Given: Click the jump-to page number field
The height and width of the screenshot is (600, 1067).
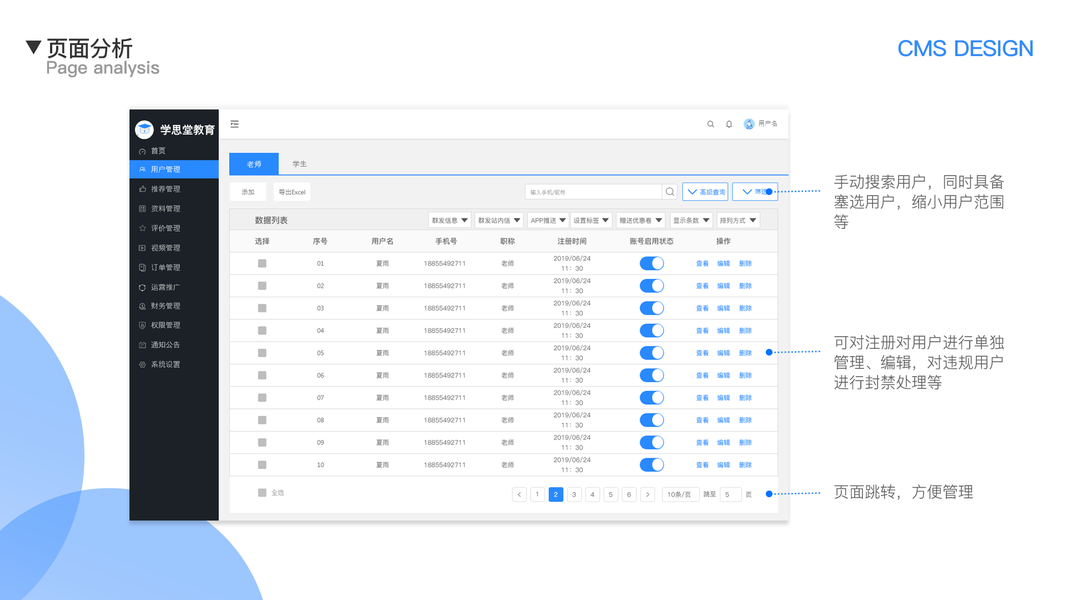Looking at the screenshot, I should pos(730,495).
